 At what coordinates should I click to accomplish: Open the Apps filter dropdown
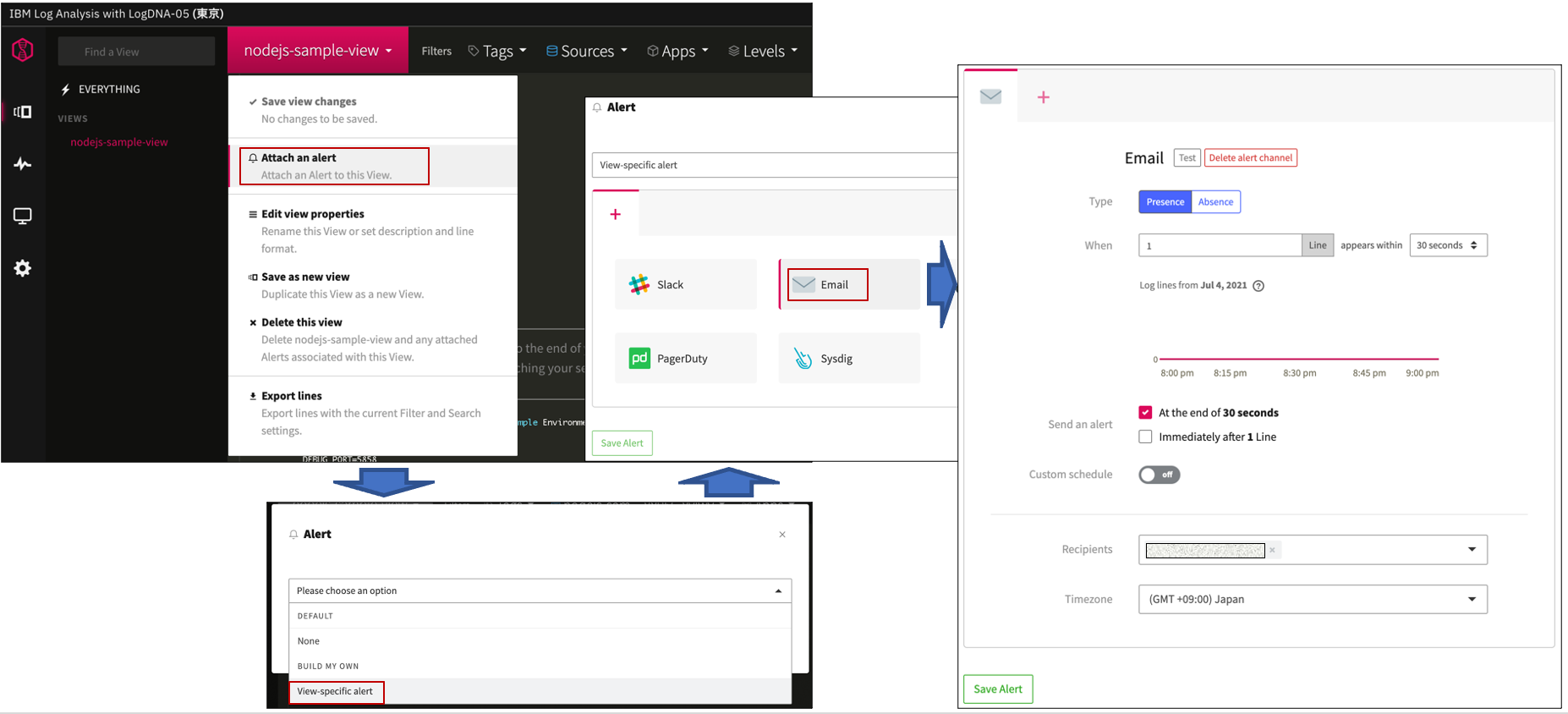pyautogui.click(x=677, y=51)
